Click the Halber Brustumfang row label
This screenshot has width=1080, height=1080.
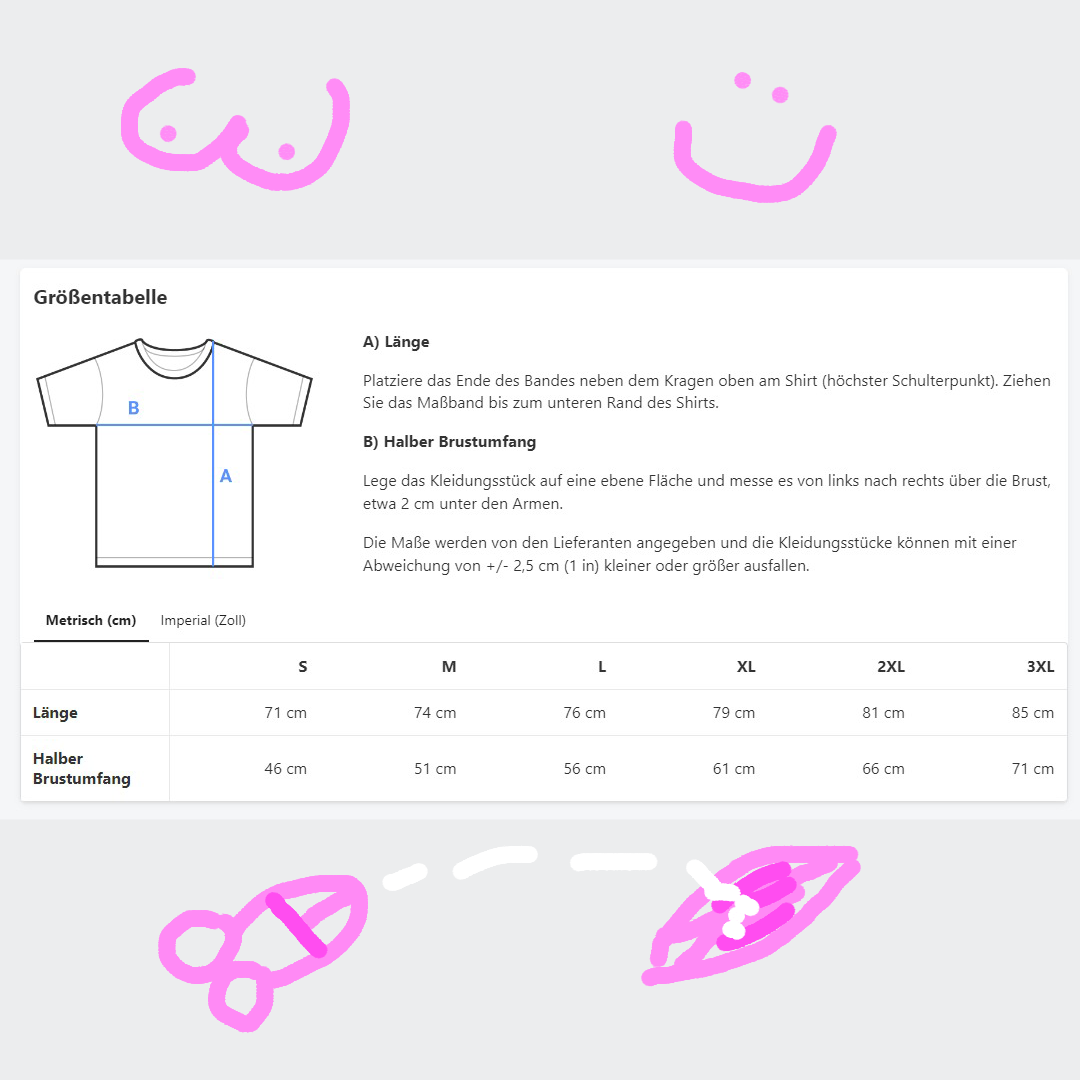point(81,768)
